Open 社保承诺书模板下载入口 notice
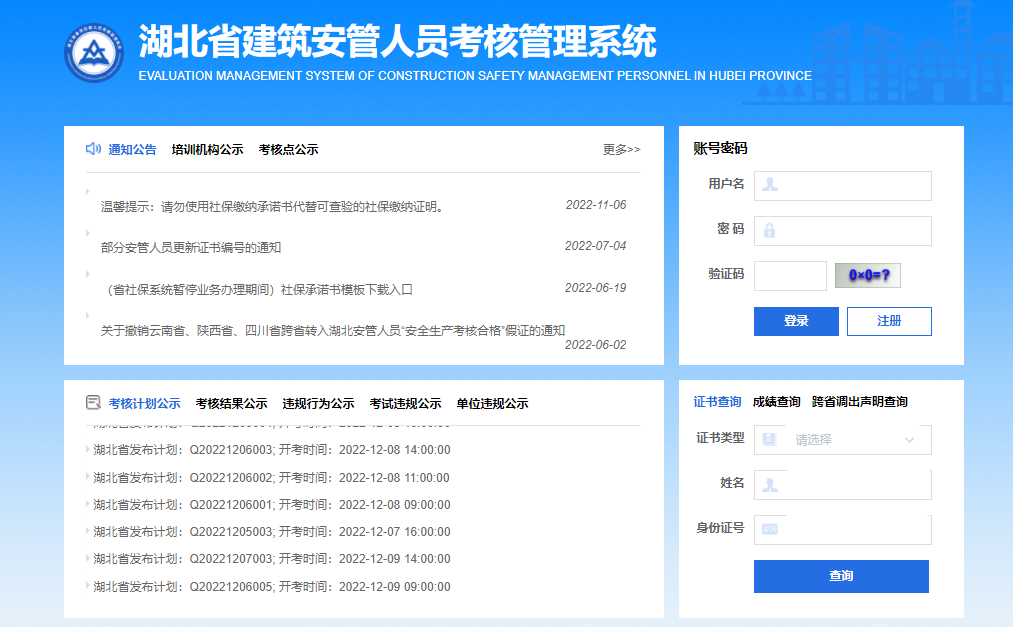1013x627 pixels. (257, 289)
